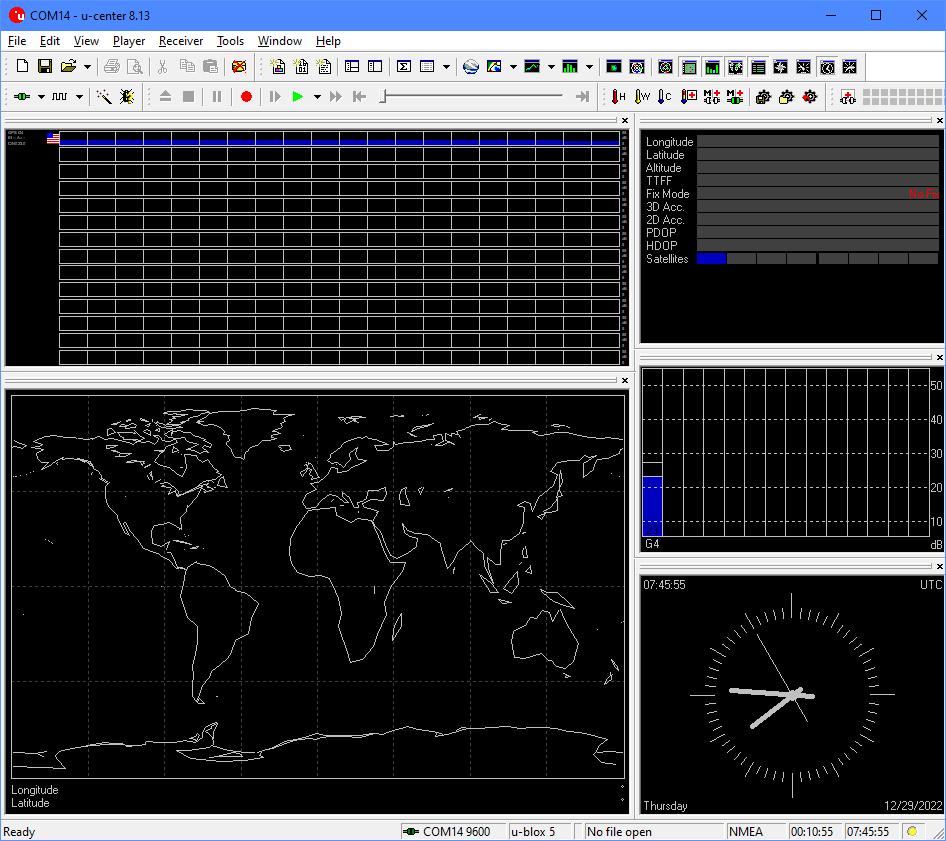The width and height of the screenshot is (946, 841).
Task: Click the autobauding magic wand icon
Action: 104,97
